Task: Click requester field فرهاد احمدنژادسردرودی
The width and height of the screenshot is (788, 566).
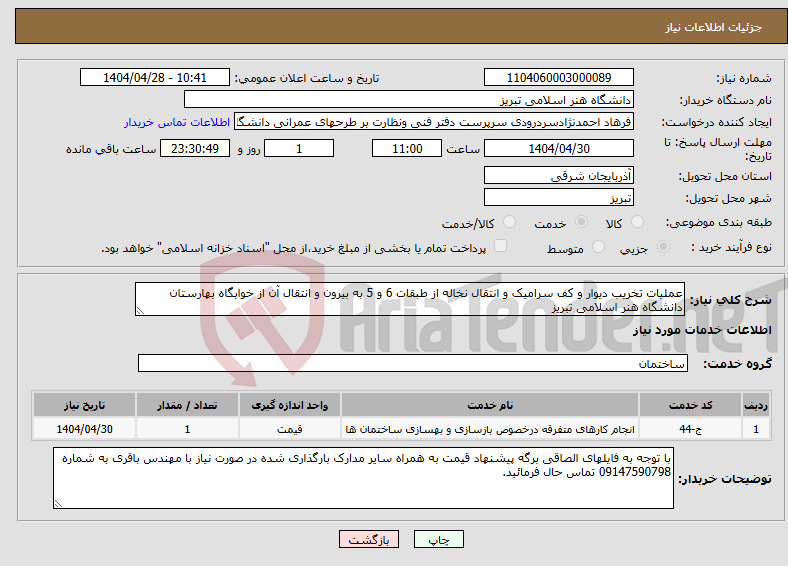Action: click(434, 122)
